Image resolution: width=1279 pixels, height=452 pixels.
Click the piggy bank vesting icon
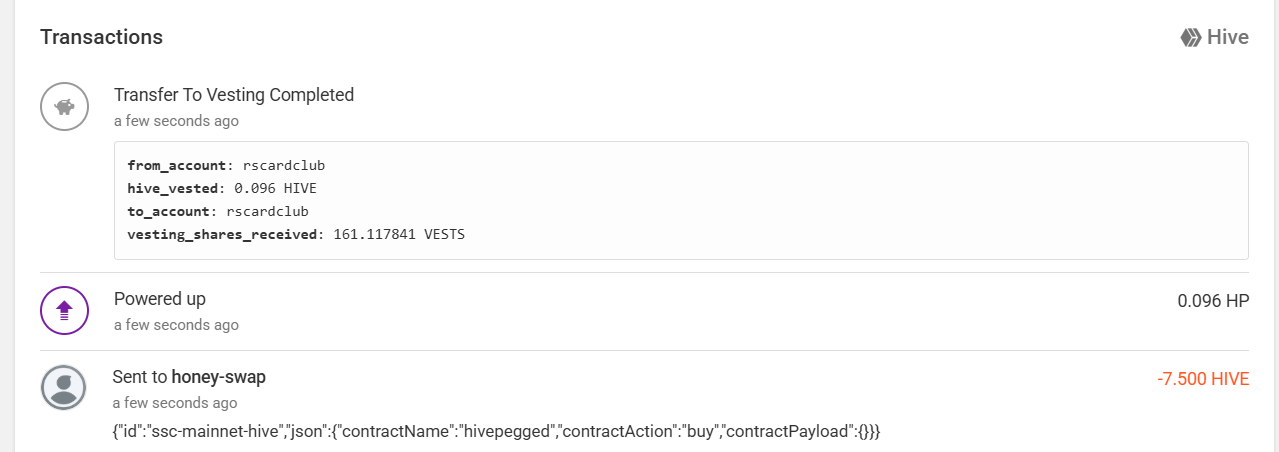[x=65, y=106]
